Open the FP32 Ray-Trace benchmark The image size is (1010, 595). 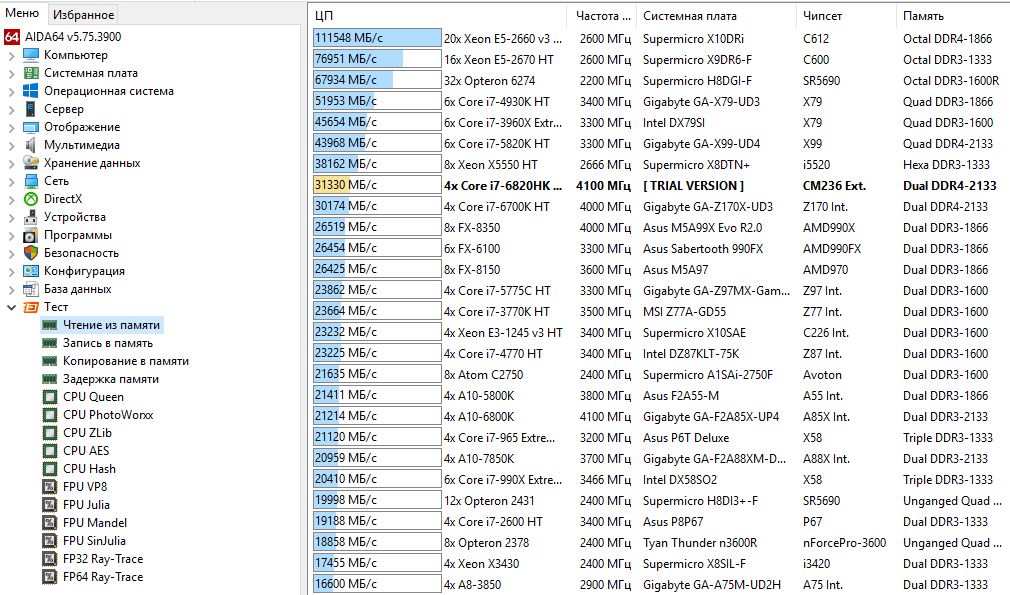(x=103, y=559)
